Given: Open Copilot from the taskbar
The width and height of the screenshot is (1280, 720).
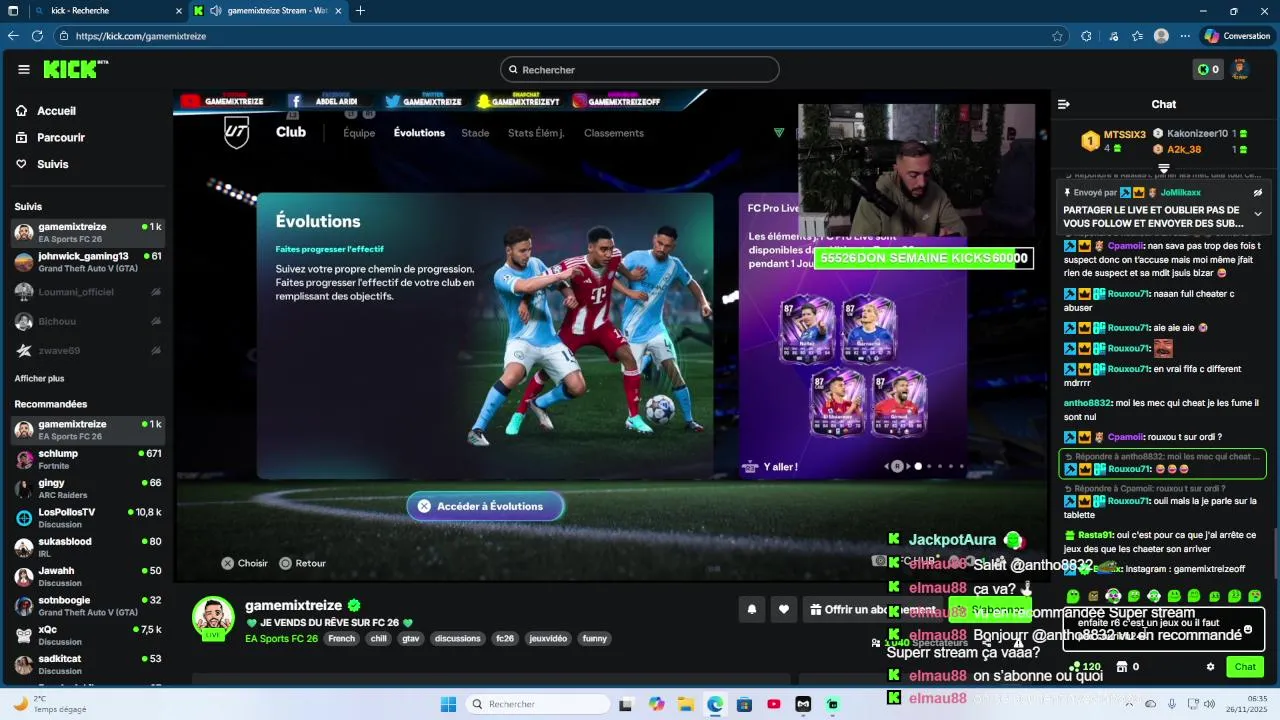Looking at the screenshot, I should (x=656, y=704).
